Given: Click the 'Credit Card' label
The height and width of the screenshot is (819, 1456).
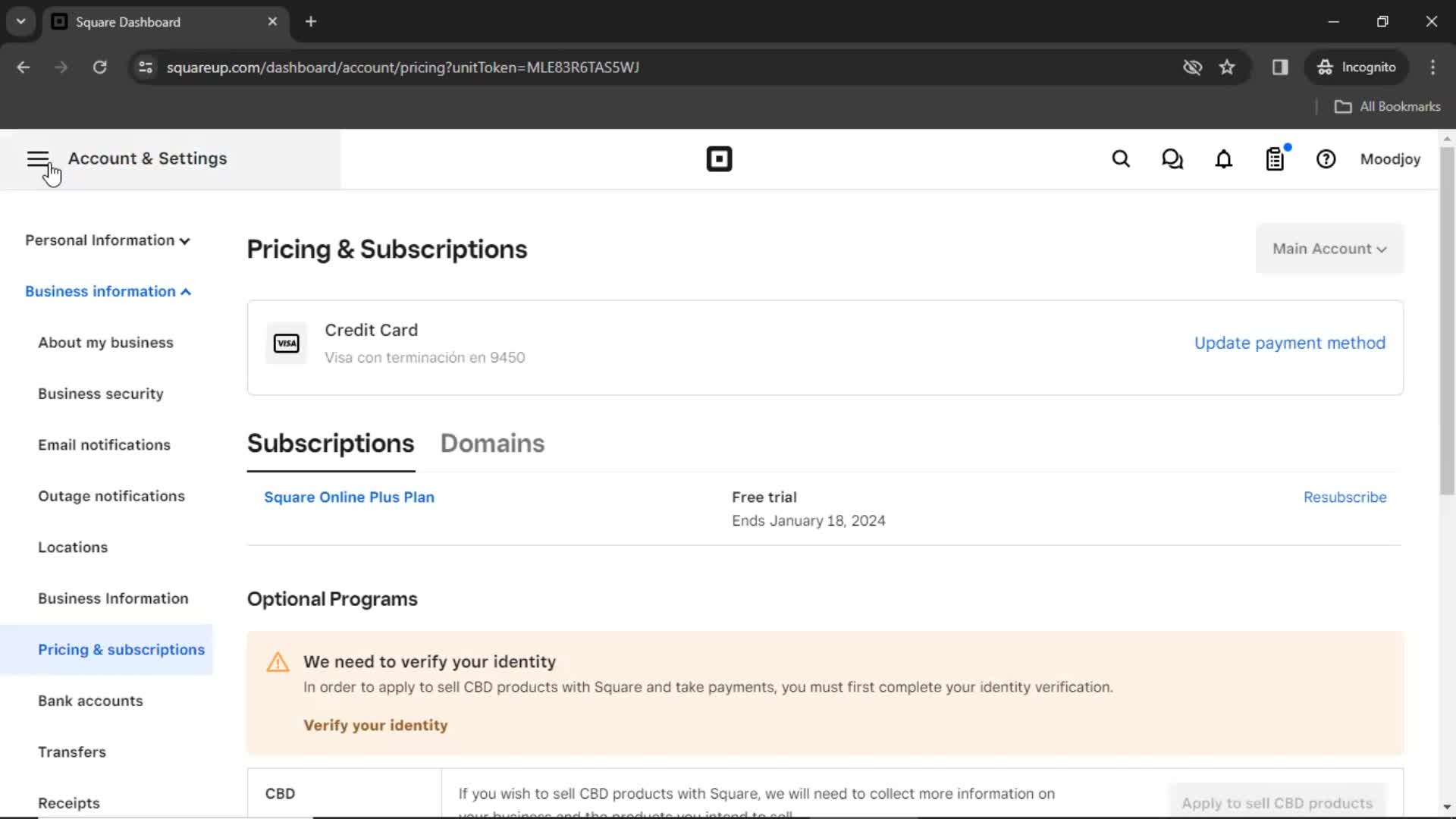Looking at the screenshot, I should 371,331.
